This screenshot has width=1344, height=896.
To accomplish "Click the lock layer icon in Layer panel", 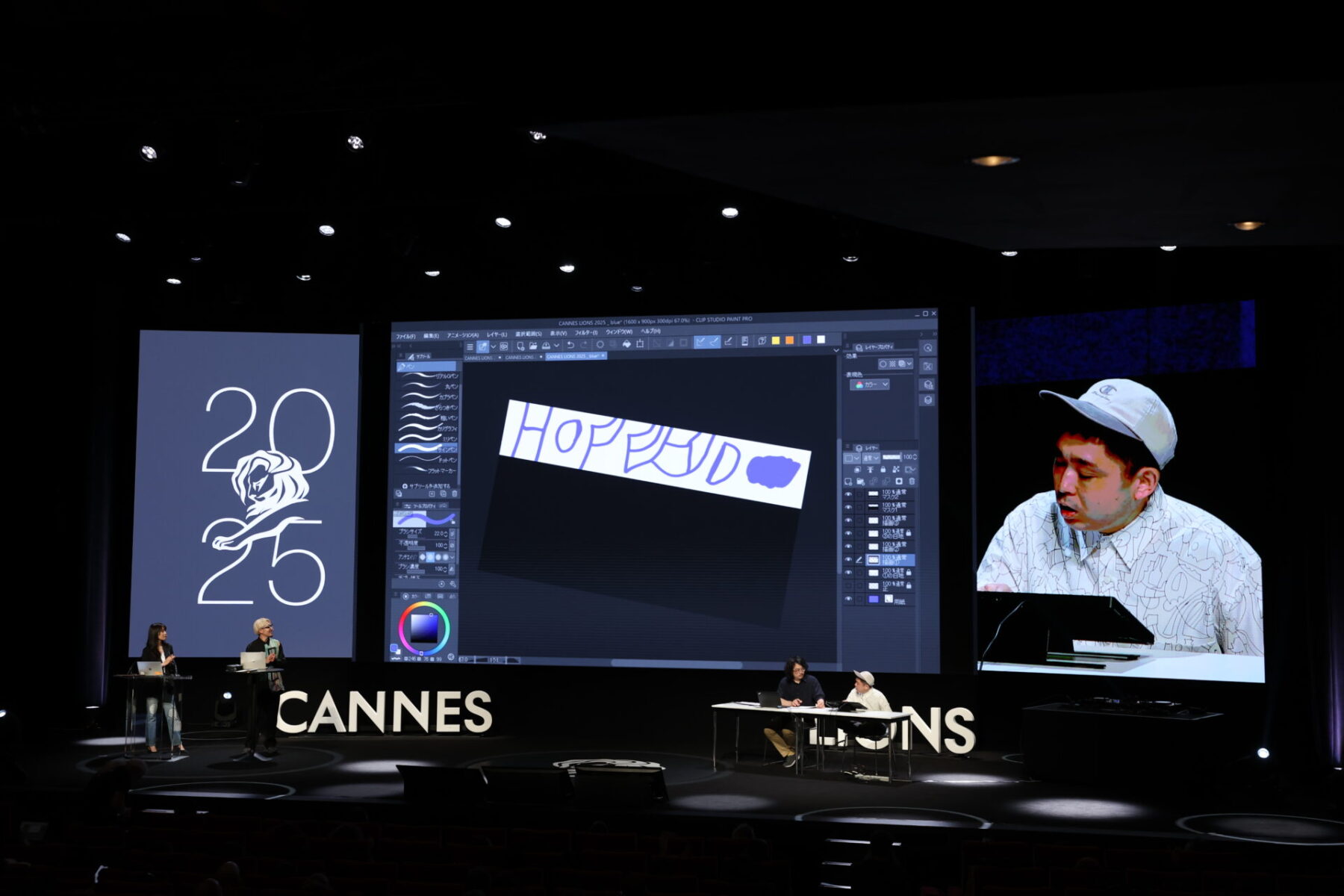I will click(x=883, y=470).
